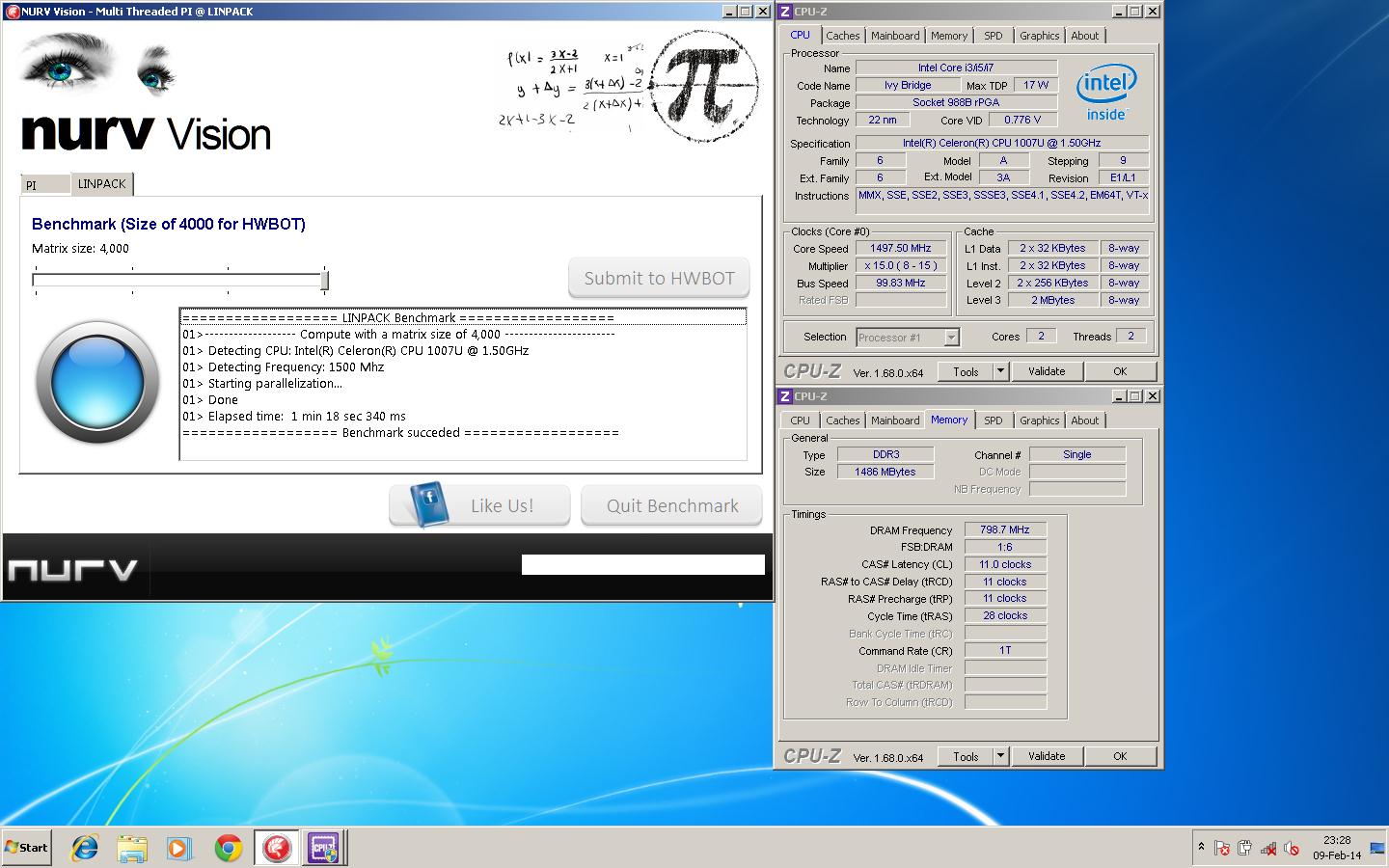
Task: Click the Code Name field Ivy Bridge
Action: 908,85
